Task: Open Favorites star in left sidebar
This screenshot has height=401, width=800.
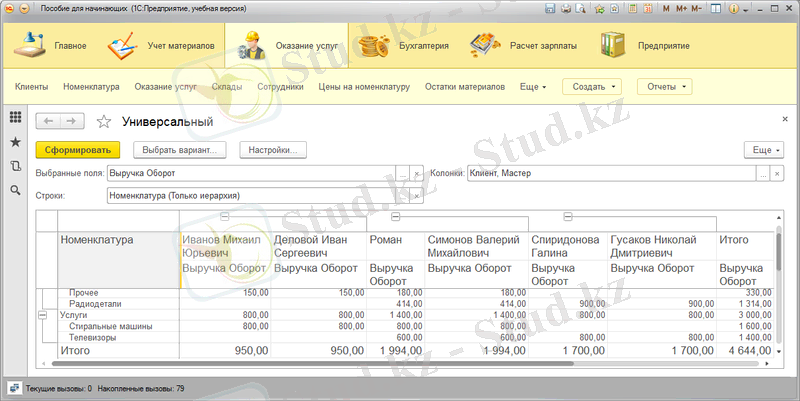Action: click(15, 142)
